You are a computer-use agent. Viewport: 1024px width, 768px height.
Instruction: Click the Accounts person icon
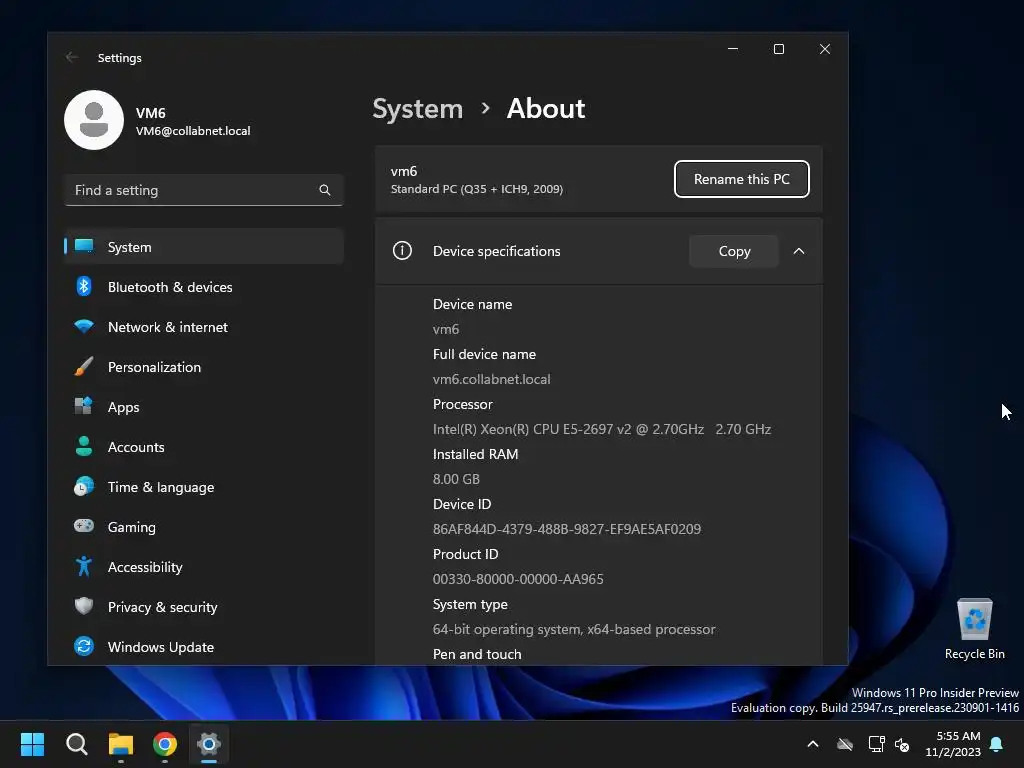coord(84,447)
